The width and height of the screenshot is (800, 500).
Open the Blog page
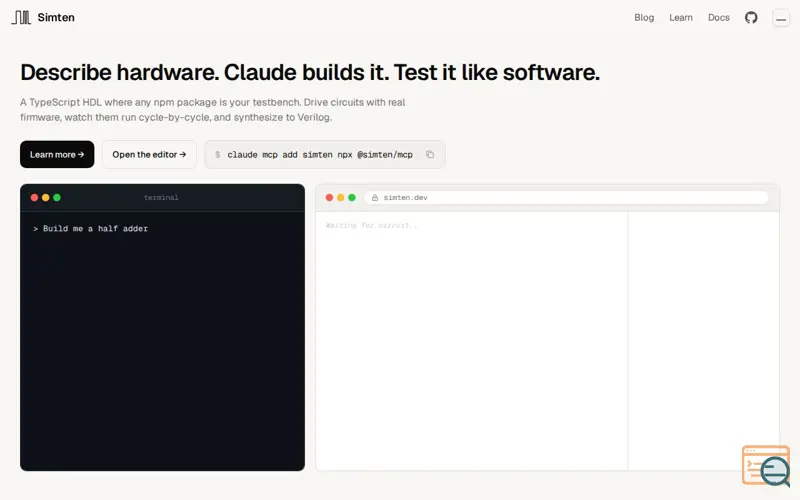click(x=644, y=17)
